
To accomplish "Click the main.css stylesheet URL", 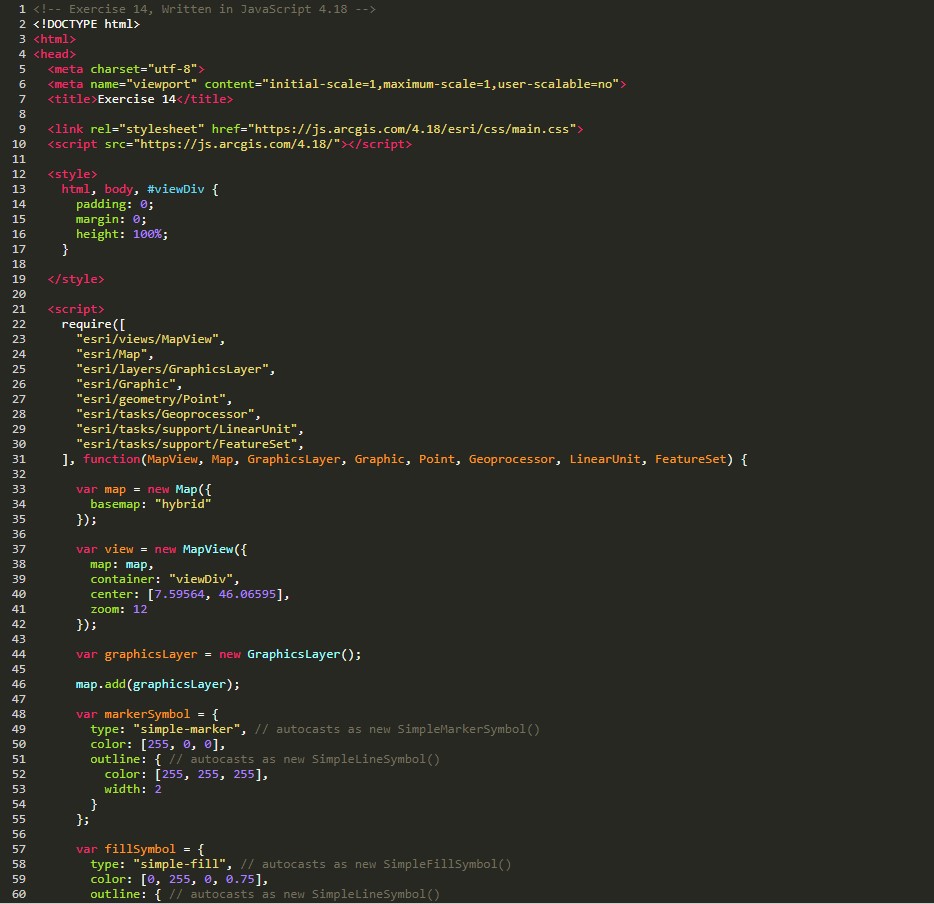I will coord(413,129).
